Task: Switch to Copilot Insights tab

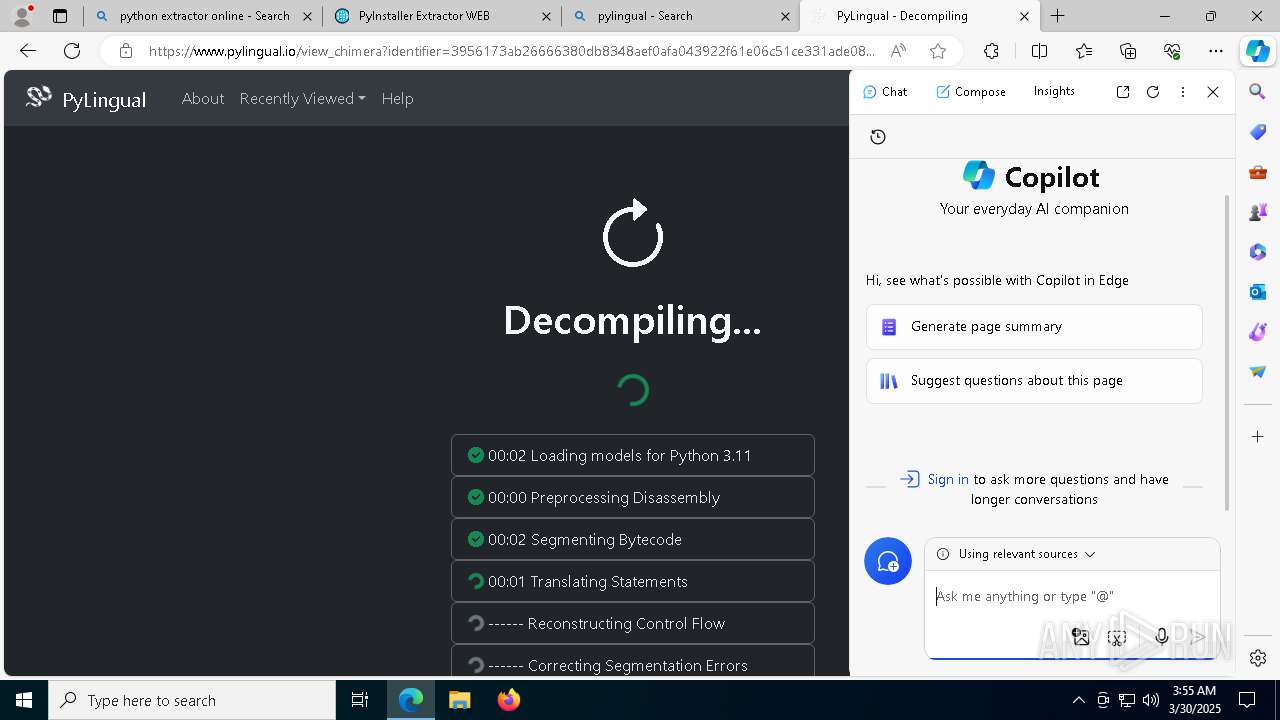Action: pos(1054,91)
